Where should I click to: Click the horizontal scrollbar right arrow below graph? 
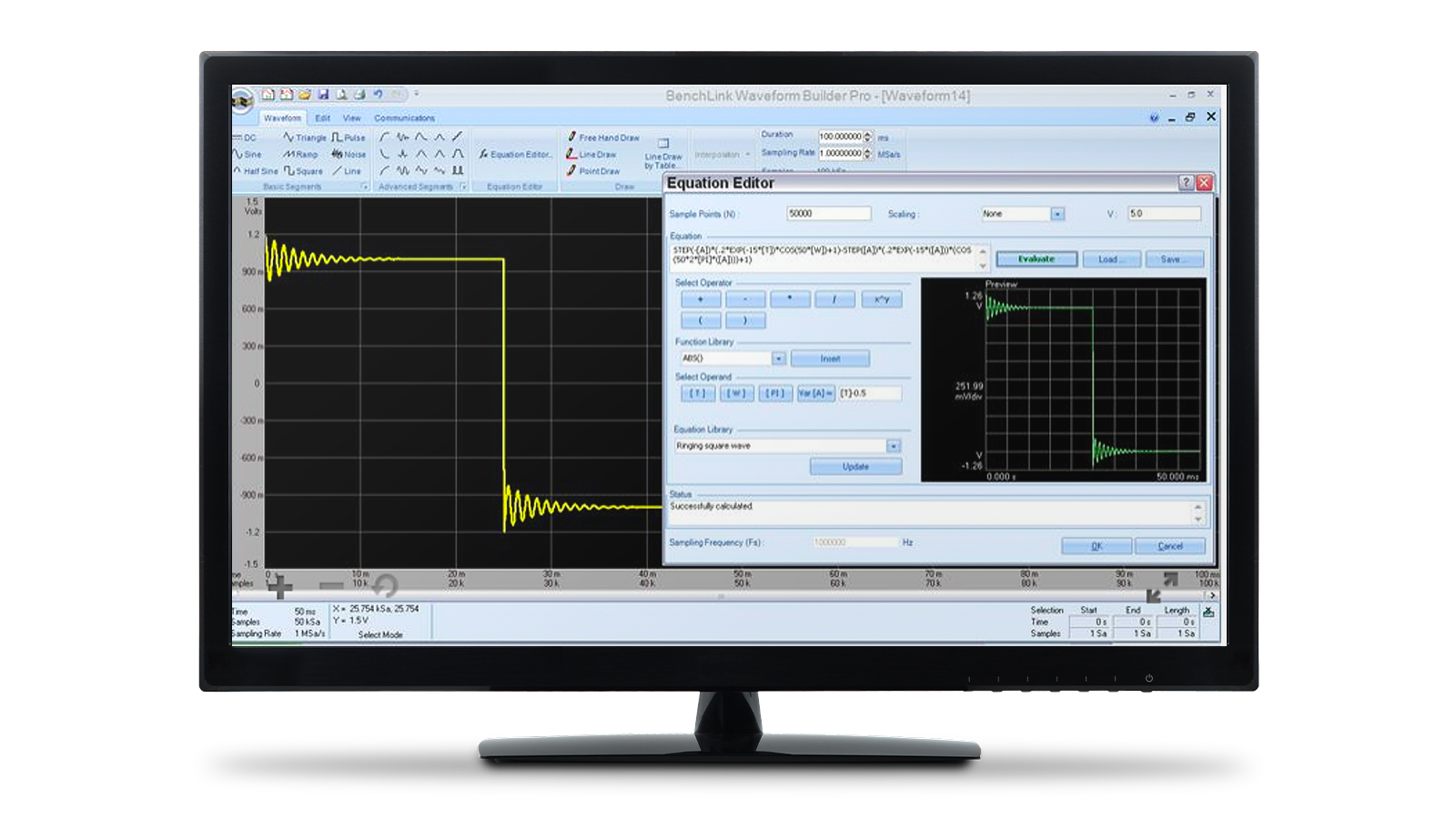coord(1213,595)
